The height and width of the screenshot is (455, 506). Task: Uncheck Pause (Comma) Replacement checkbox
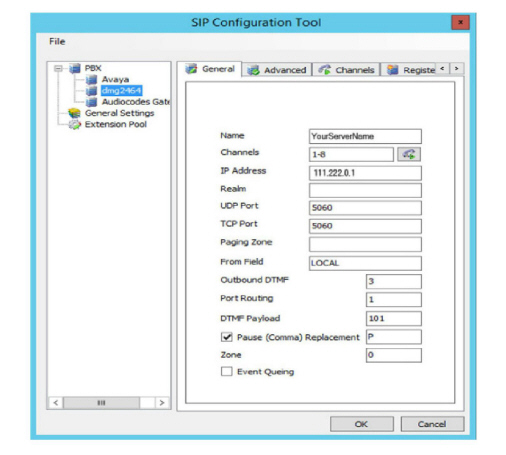[x=227, y=337]
